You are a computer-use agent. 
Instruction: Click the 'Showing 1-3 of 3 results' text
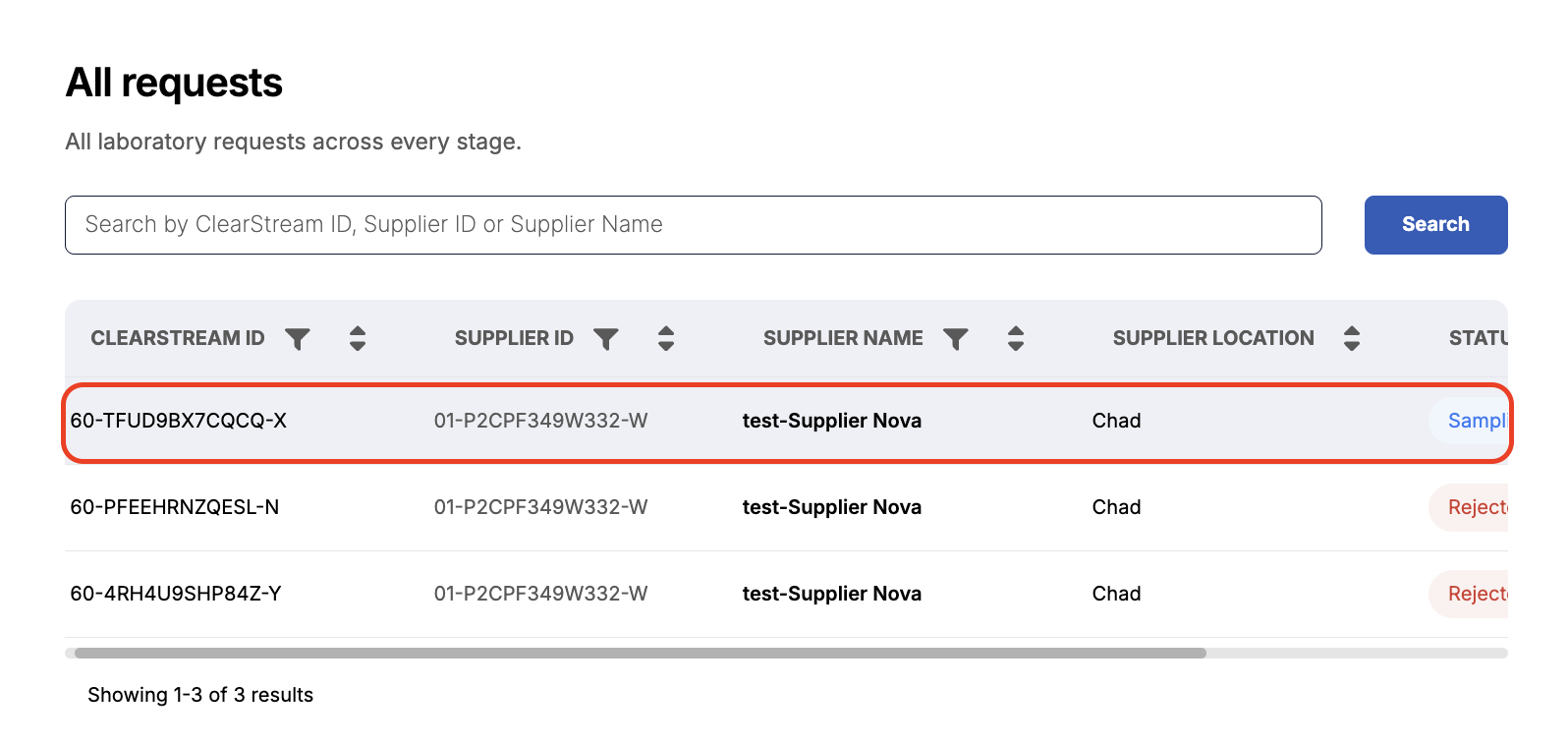(x=200, y=695)
